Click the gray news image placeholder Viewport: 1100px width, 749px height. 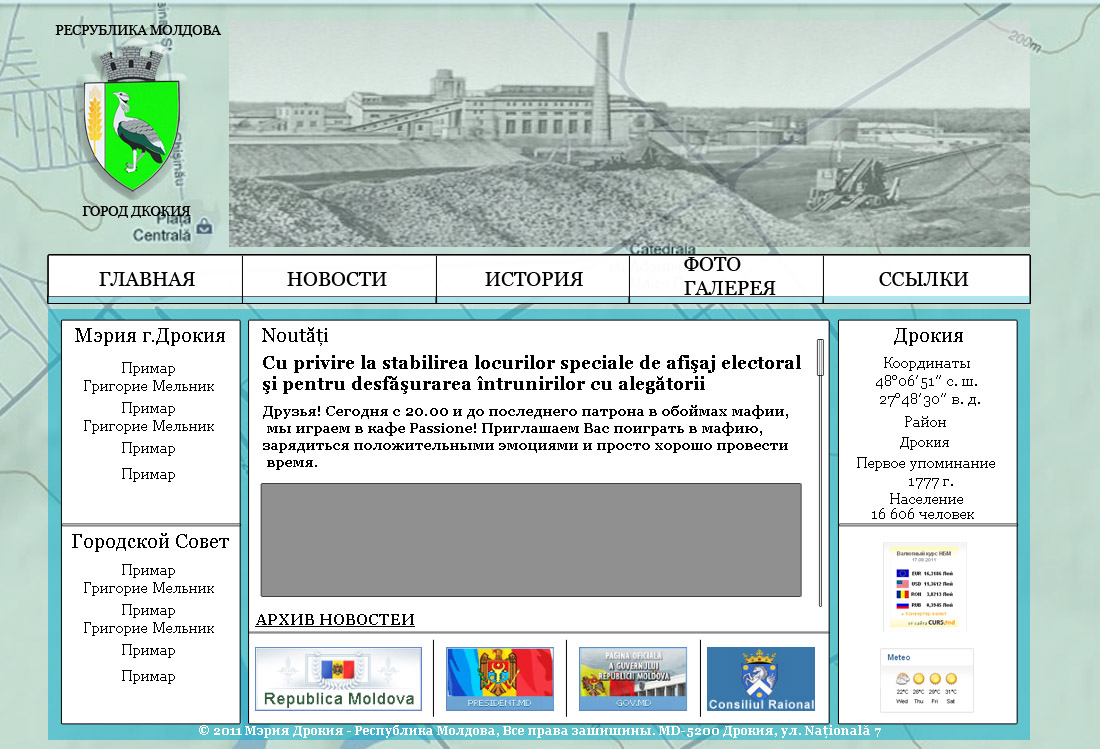[531, 540]
